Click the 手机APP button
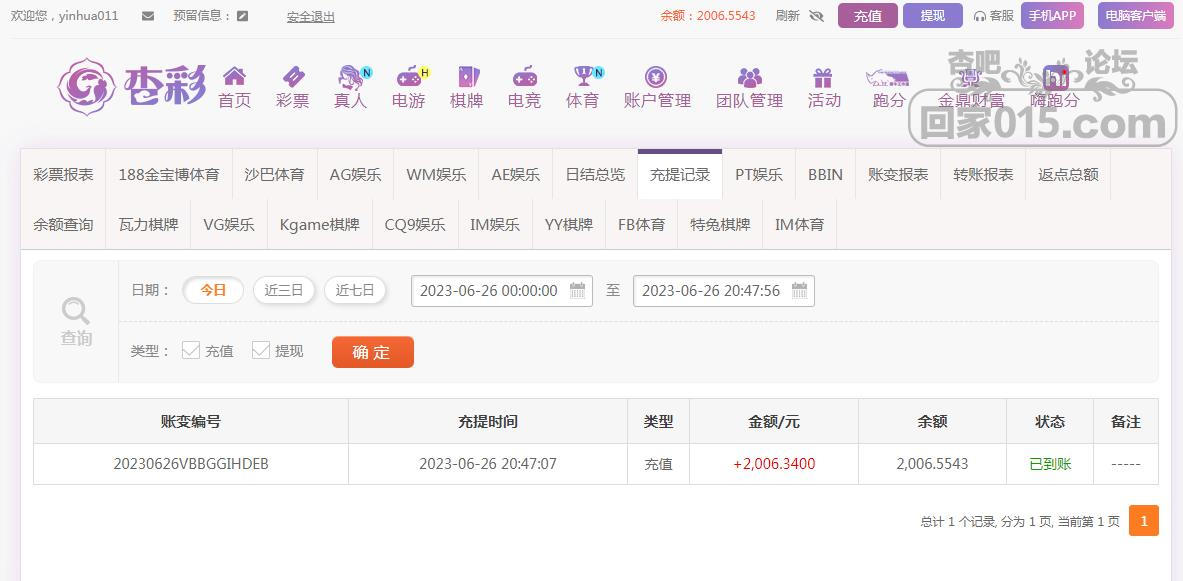 (x=1052, y=15)
